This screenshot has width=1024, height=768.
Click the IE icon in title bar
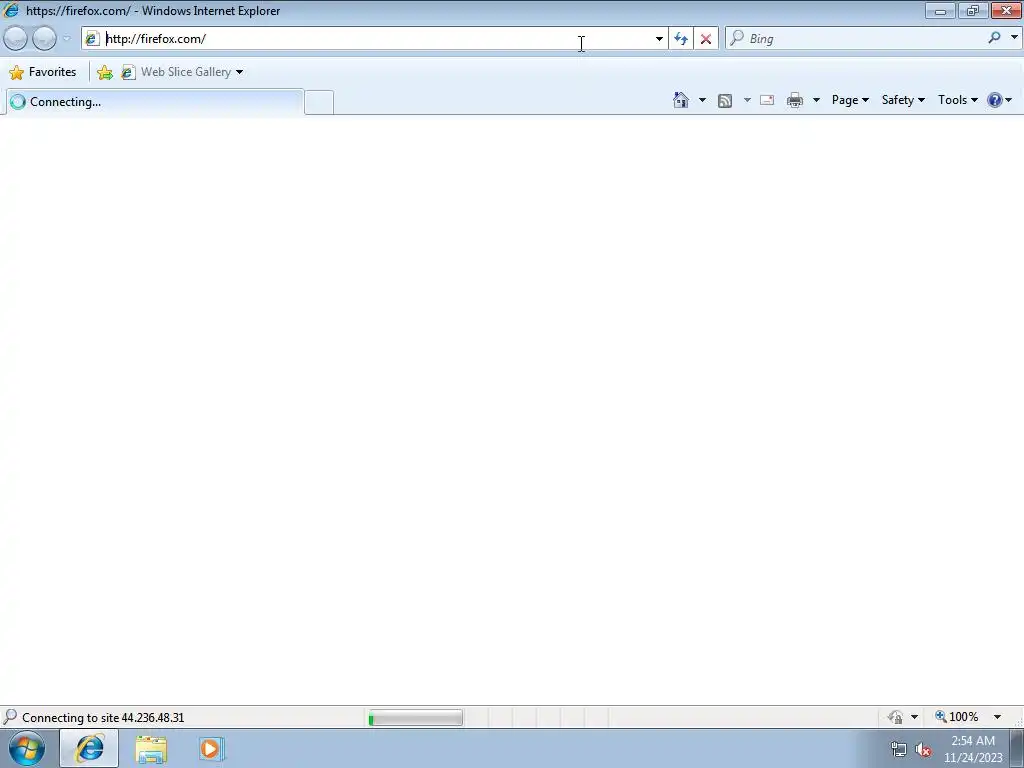(x=11, y=10)
